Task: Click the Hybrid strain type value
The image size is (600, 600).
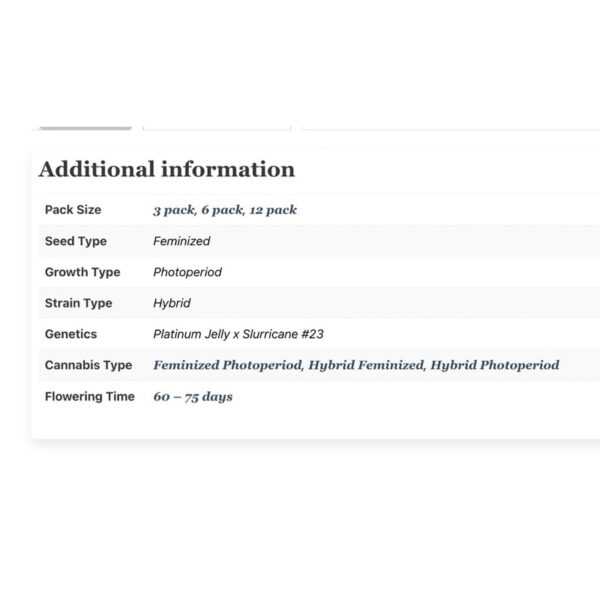Action: click(x=171, y=303)
